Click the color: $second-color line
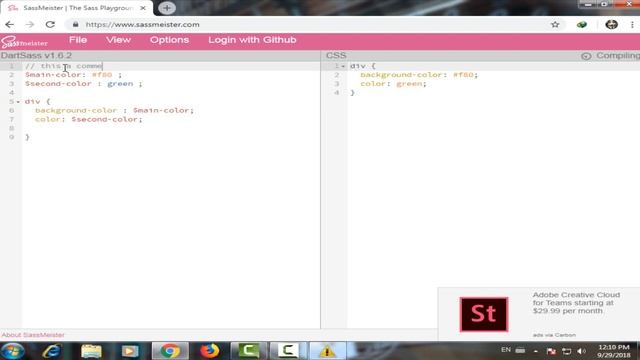The height and width of the screenshot is (360, 640). tap(89, 119)
